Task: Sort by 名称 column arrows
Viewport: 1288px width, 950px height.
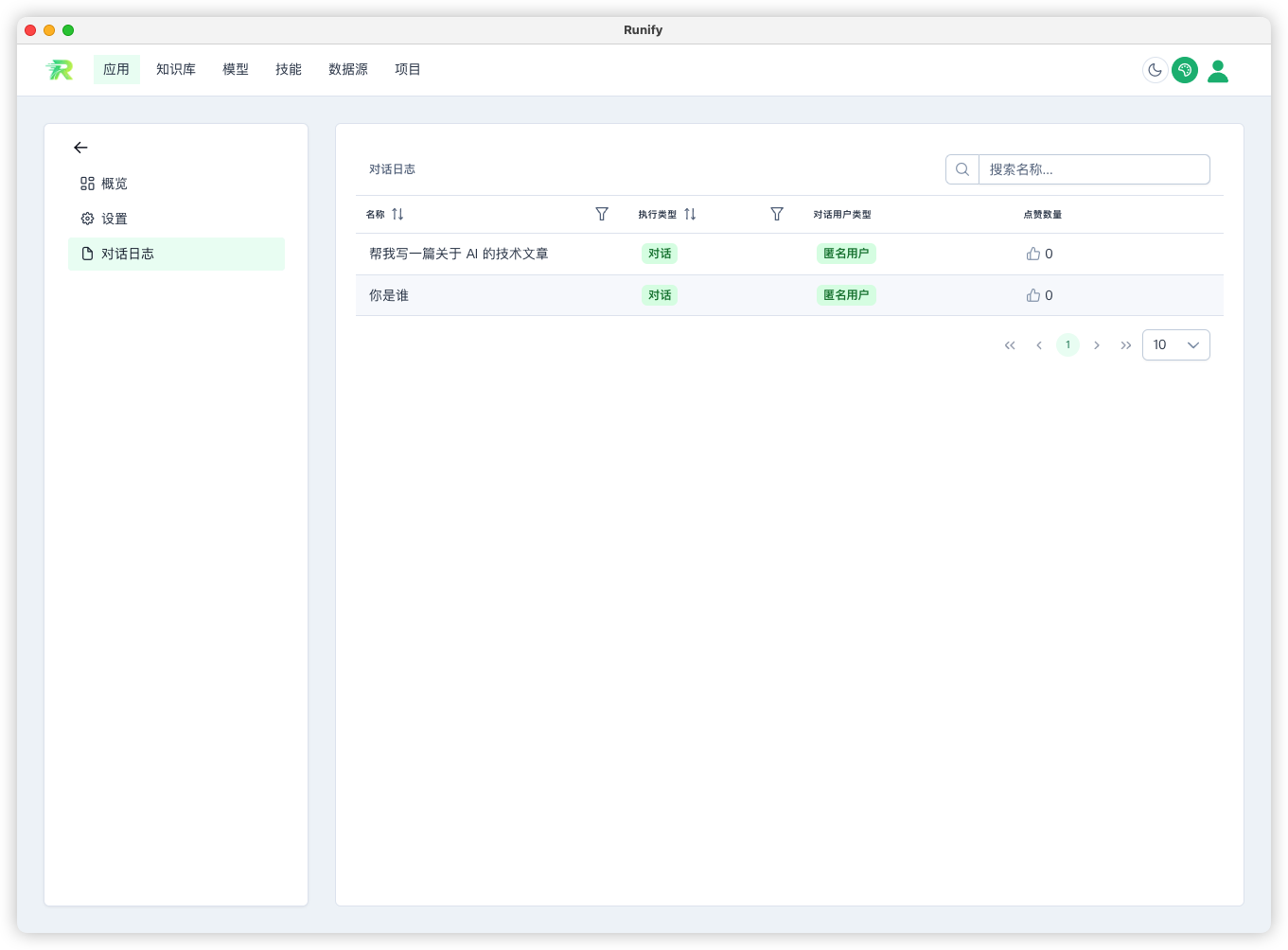Action: point(397,214)
